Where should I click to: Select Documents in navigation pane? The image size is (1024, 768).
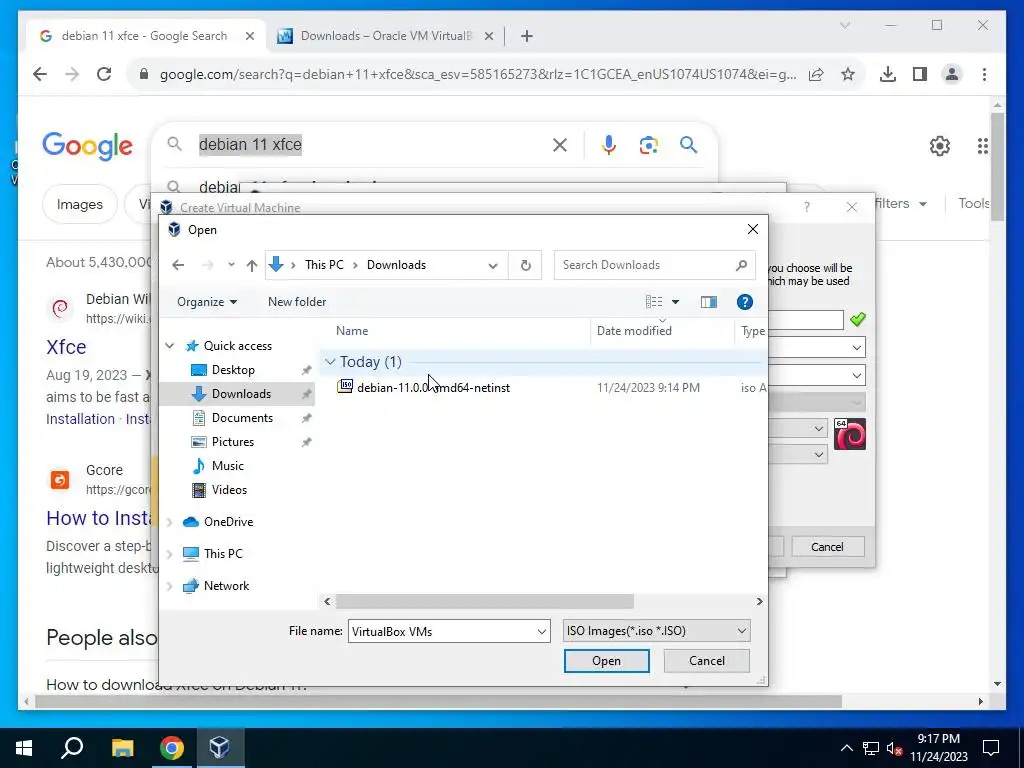(242, 418)
